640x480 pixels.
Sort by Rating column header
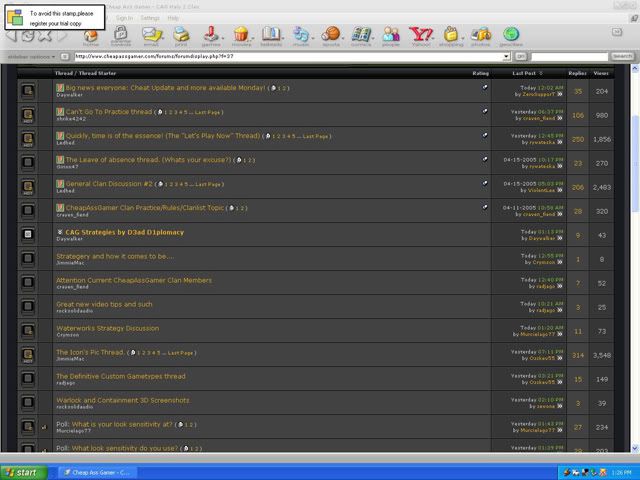480,73
